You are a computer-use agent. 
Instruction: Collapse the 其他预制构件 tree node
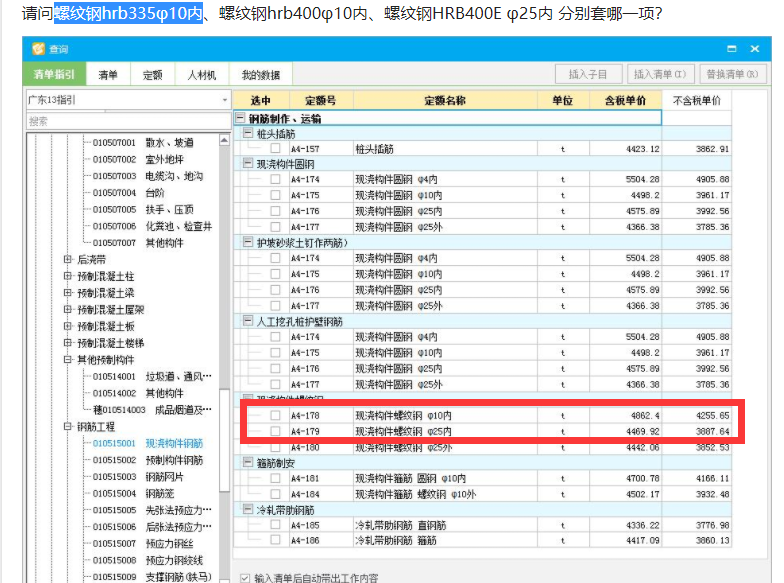68,360
